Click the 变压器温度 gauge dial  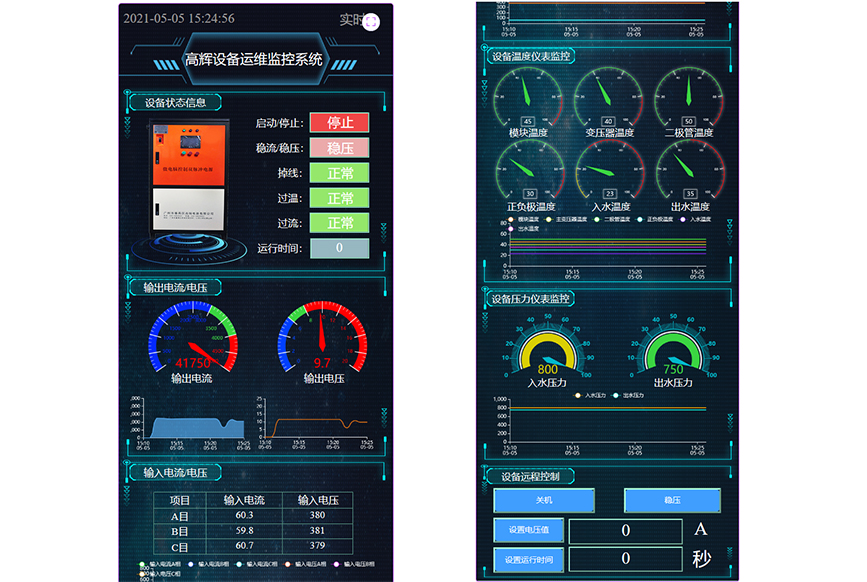609,99
